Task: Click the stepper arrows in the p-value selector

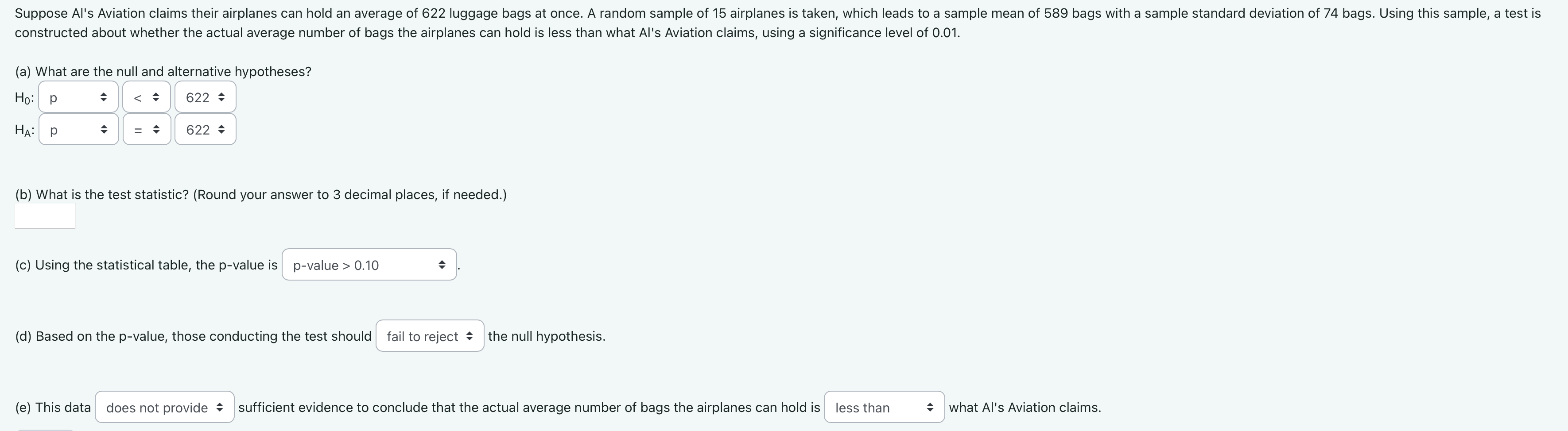Action: click(x=442, y=265)
